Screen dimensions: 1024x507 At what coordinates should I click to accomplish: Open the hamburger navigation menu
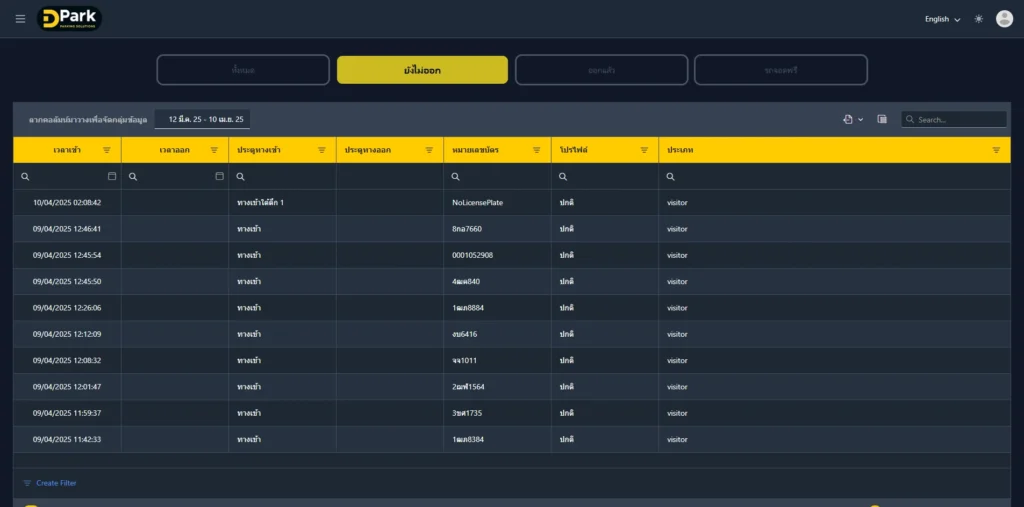point(20,19)
